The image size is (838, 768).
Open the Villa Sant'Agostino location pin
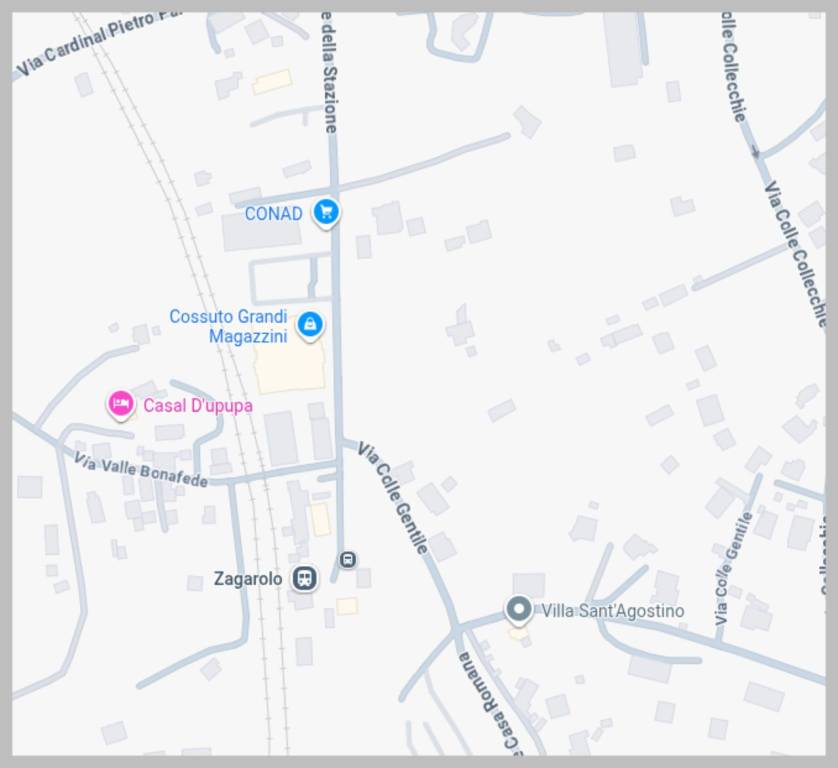point(518,610)
